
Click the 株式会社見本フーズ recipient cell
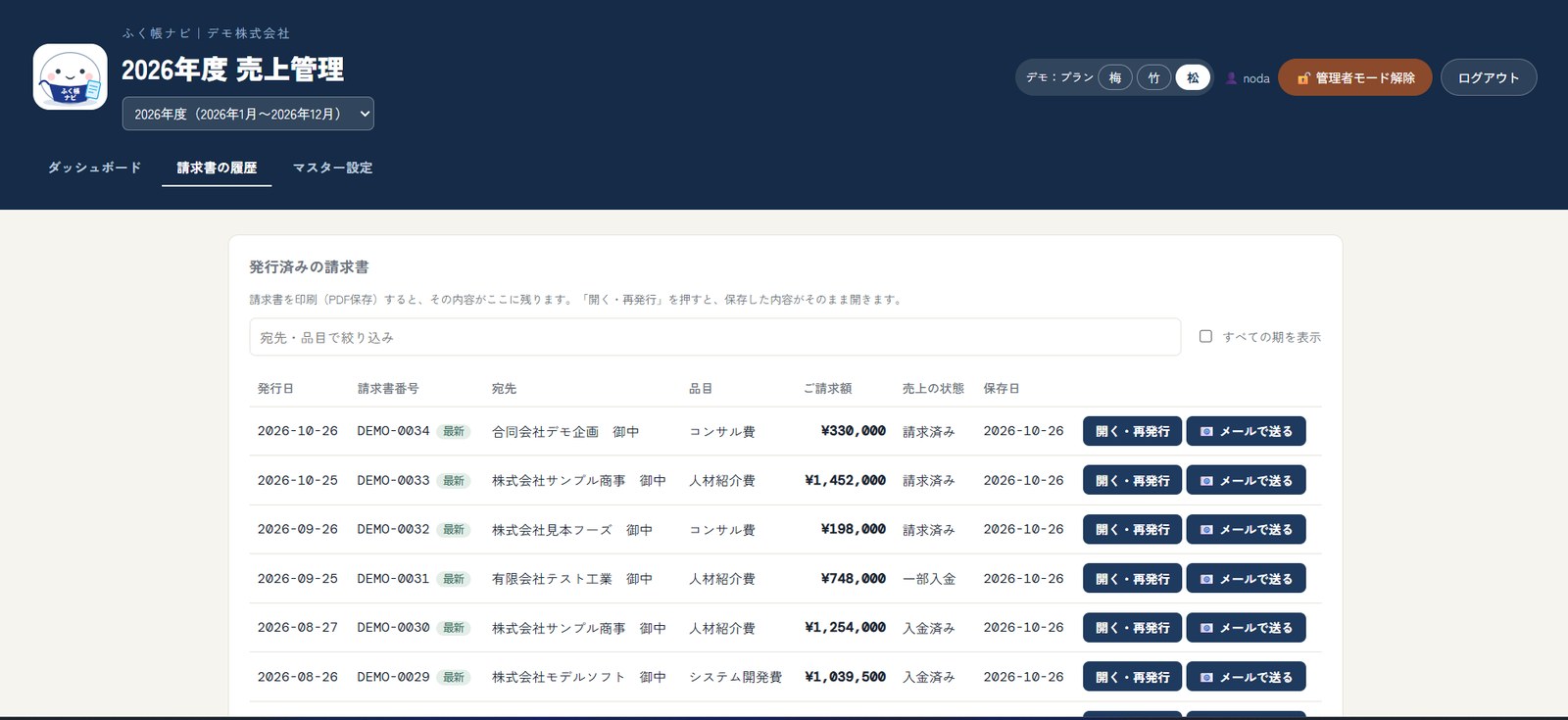click(x=572, y=529)
